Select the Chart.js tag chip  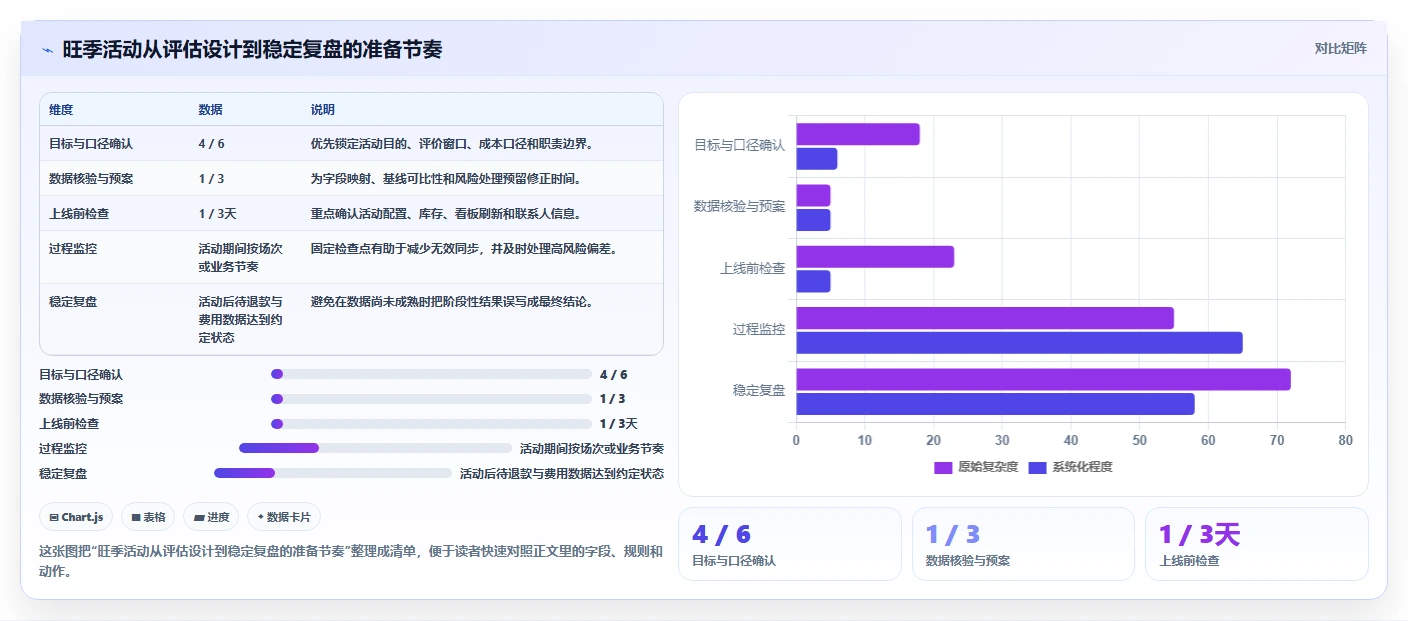tap(77, 517)
